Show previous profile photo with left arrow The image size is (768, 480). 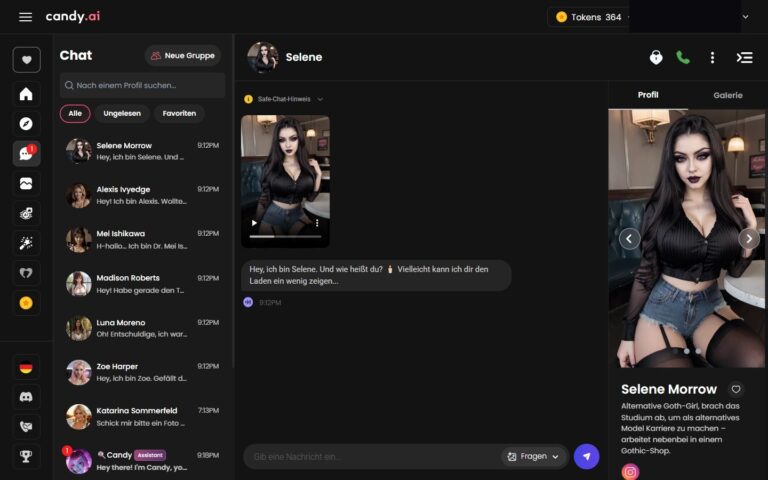629,239
